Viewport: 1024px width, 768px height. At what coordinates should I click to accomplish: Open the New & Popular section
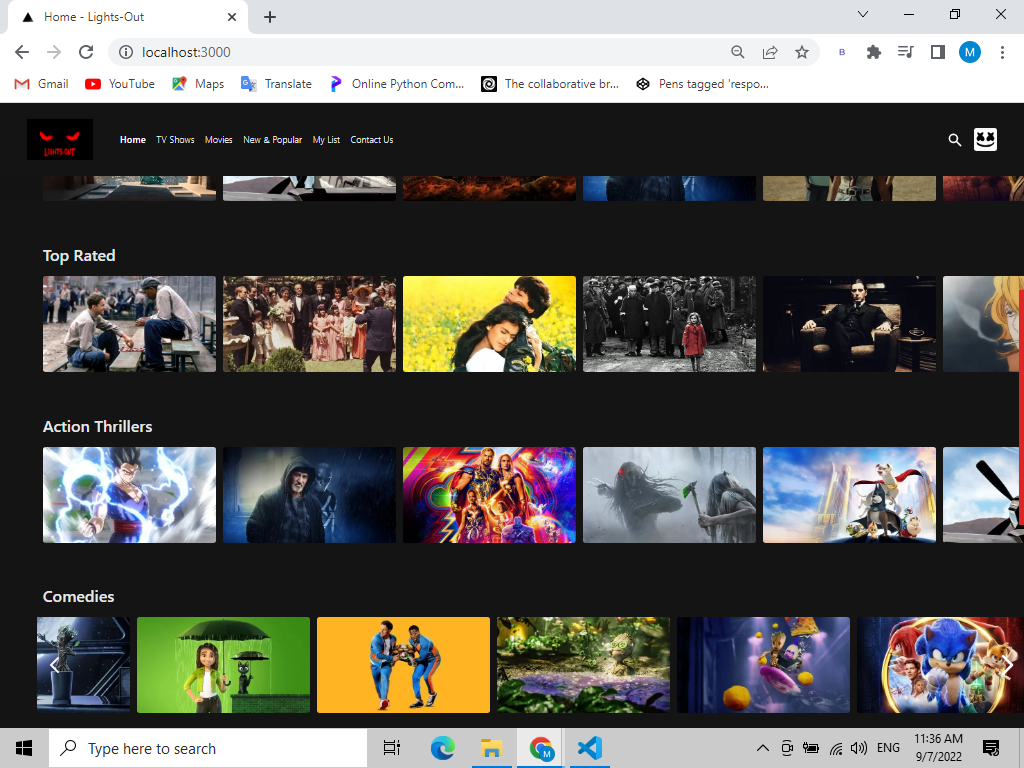pos(272,140)
